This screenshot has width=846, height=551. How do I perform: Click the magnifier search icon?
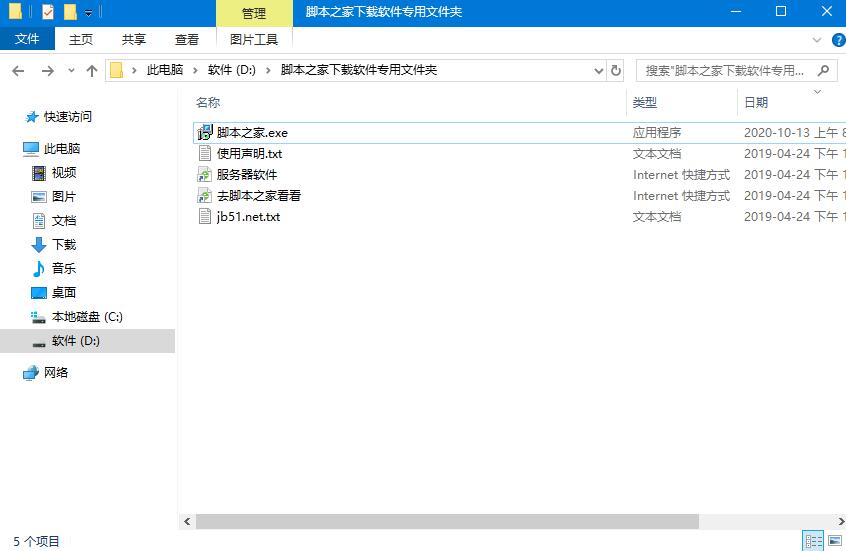823,71
